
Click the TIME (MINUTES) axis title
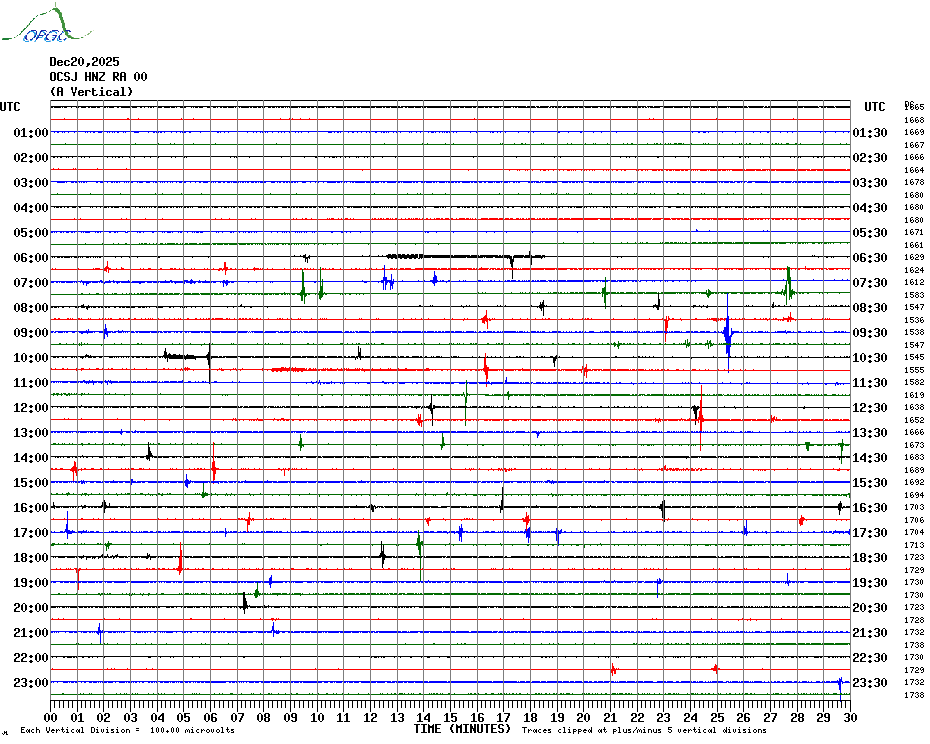tap(462, 729)
